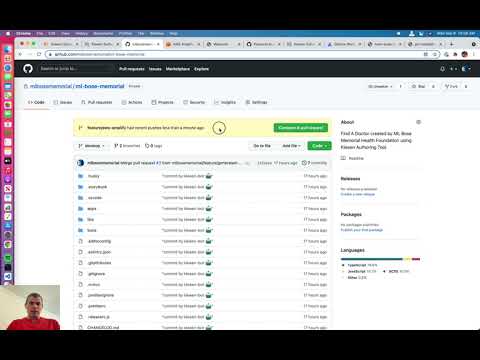This screenshot has height=360, width=480.
Task: Click Create a new release link
Action: [358, 194]
